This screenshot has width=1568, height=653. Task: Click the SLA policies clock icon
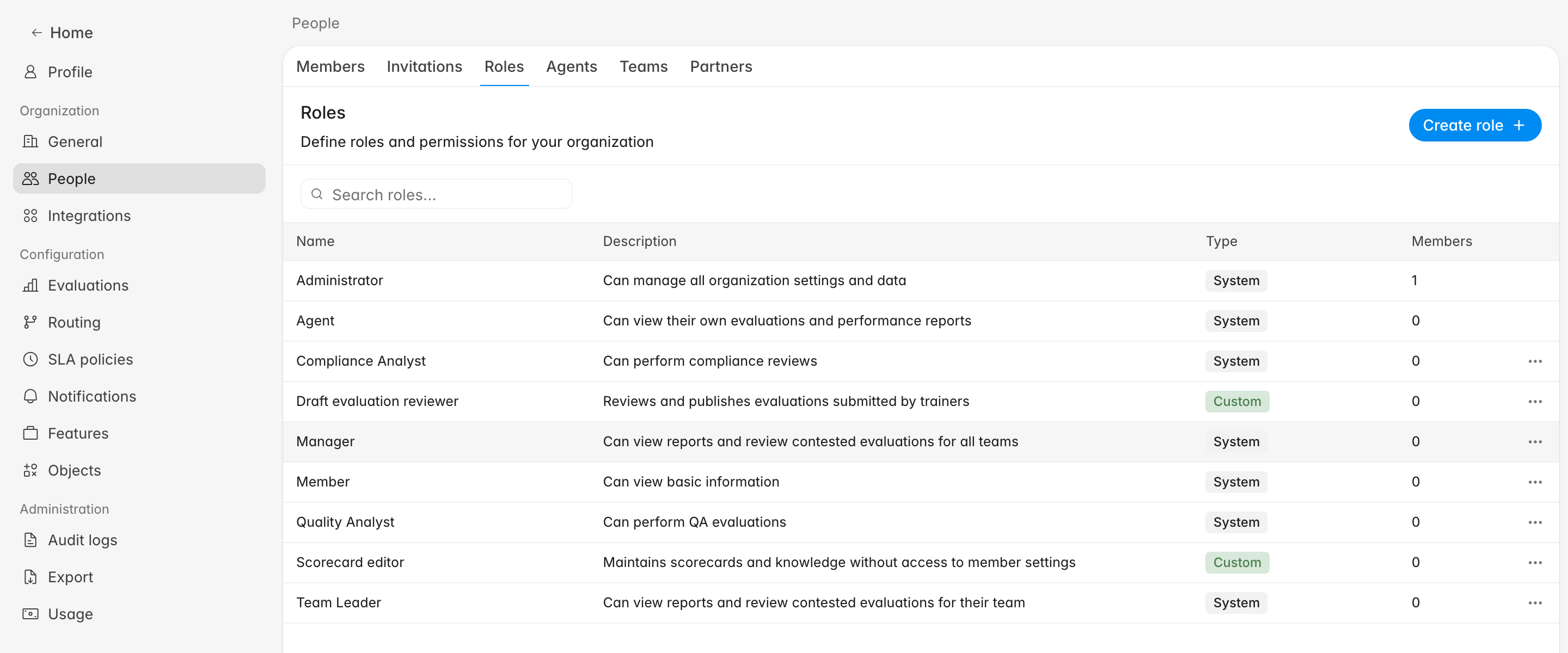click(30, 359)
